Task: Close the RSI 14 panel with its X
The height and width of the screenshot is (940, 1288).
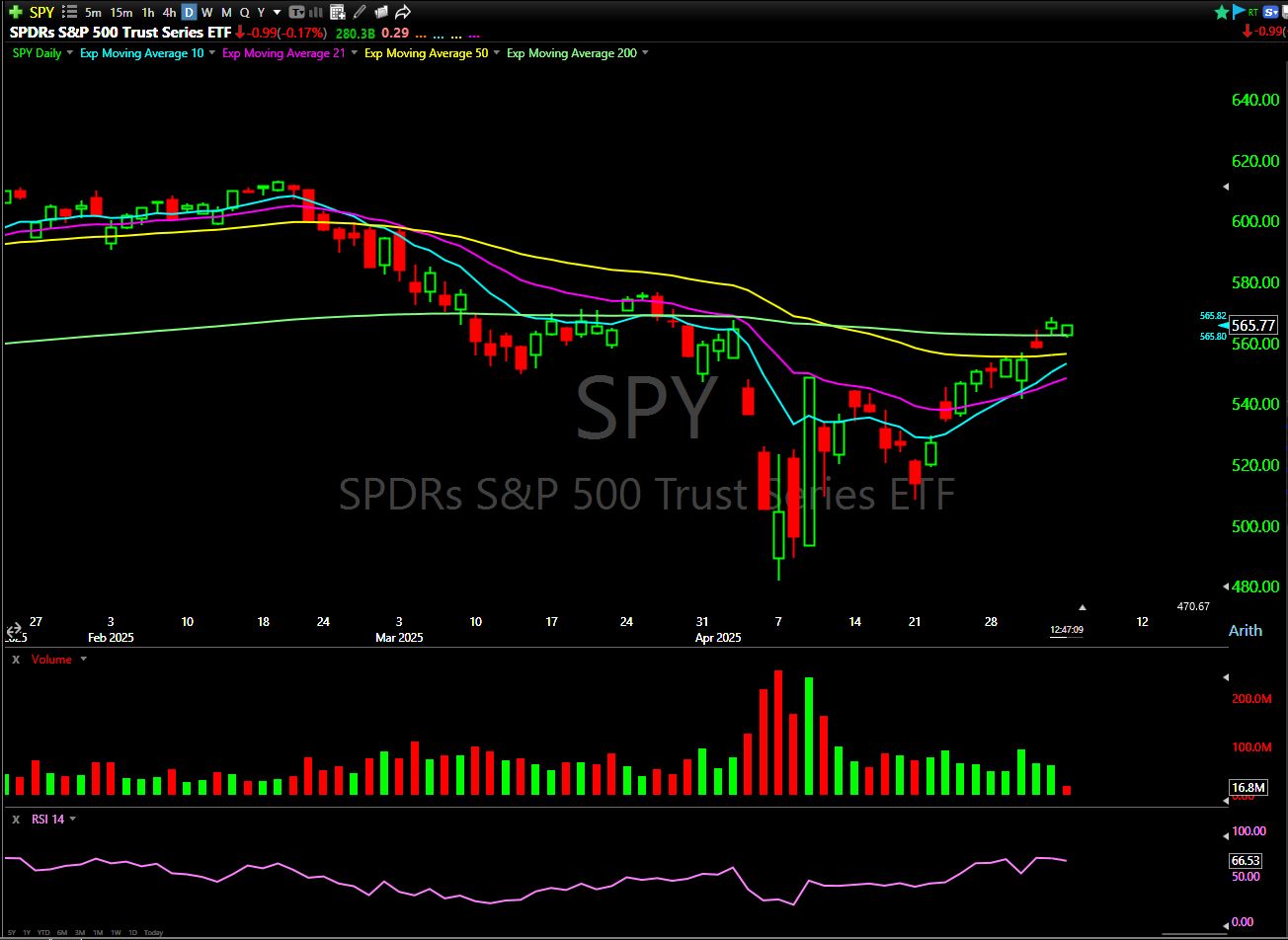Action: (x=16, y=819)
